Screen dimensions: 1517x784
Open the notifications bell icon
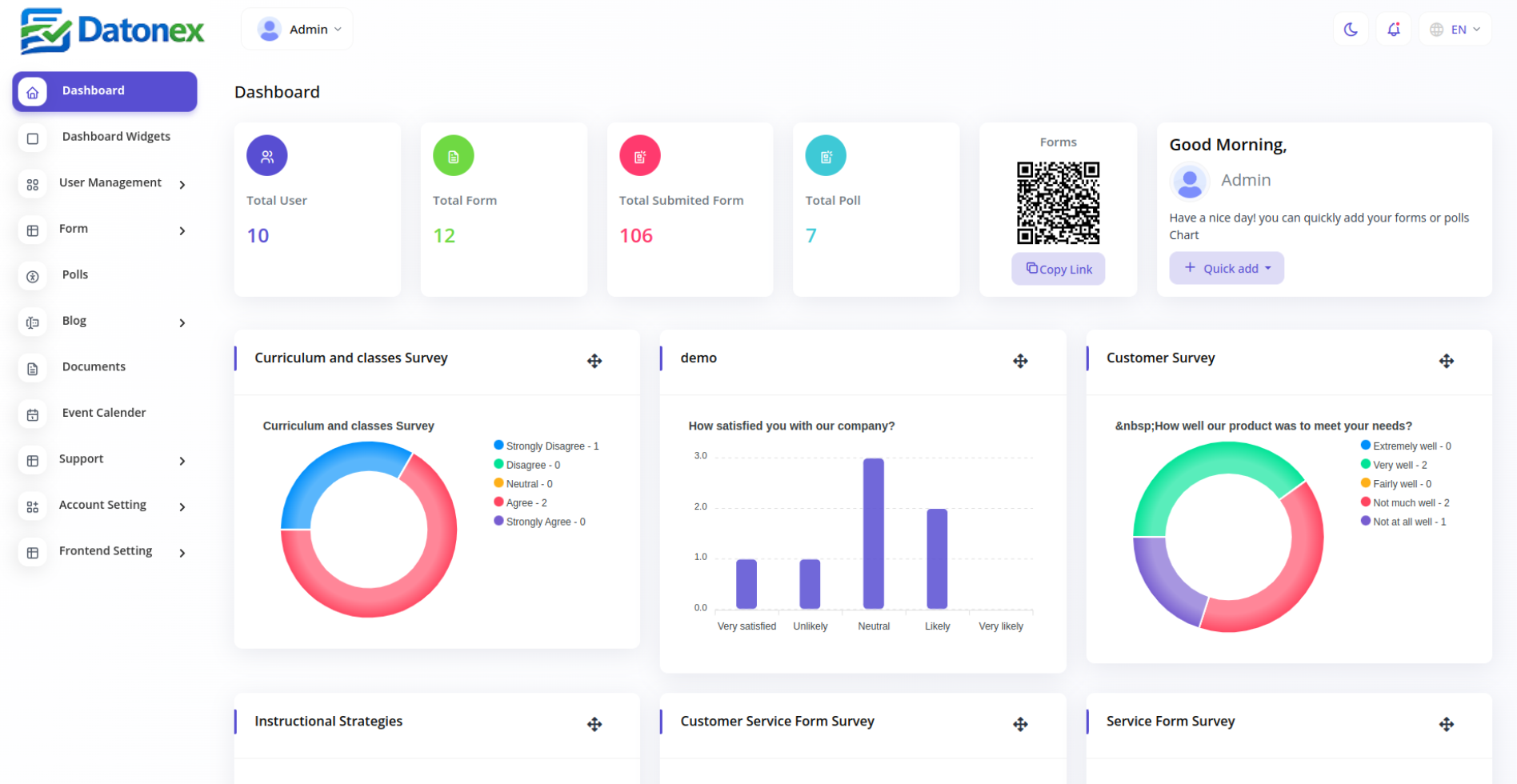coord(1393,30)
